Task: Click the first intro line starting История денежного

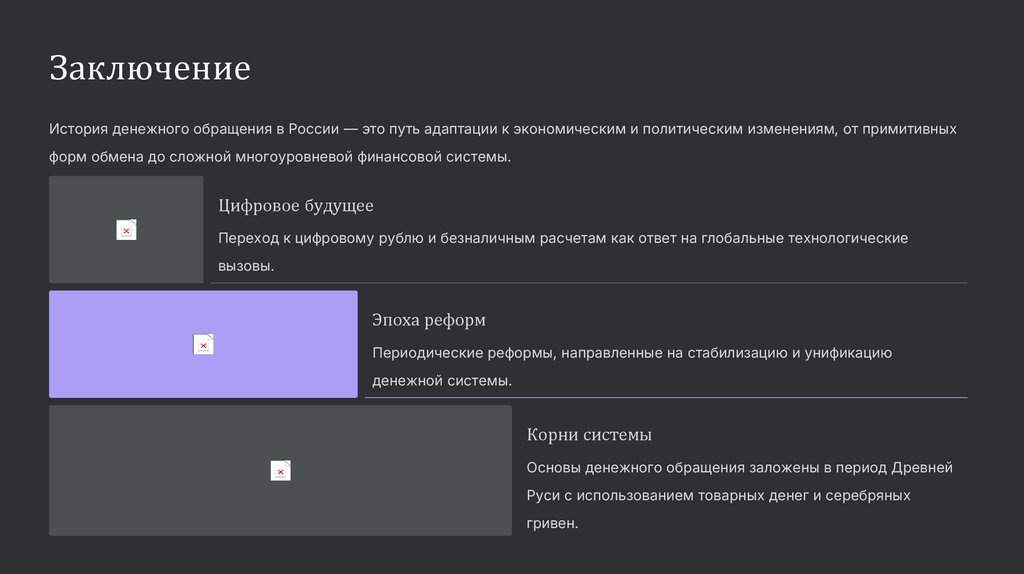Action: 502,129
